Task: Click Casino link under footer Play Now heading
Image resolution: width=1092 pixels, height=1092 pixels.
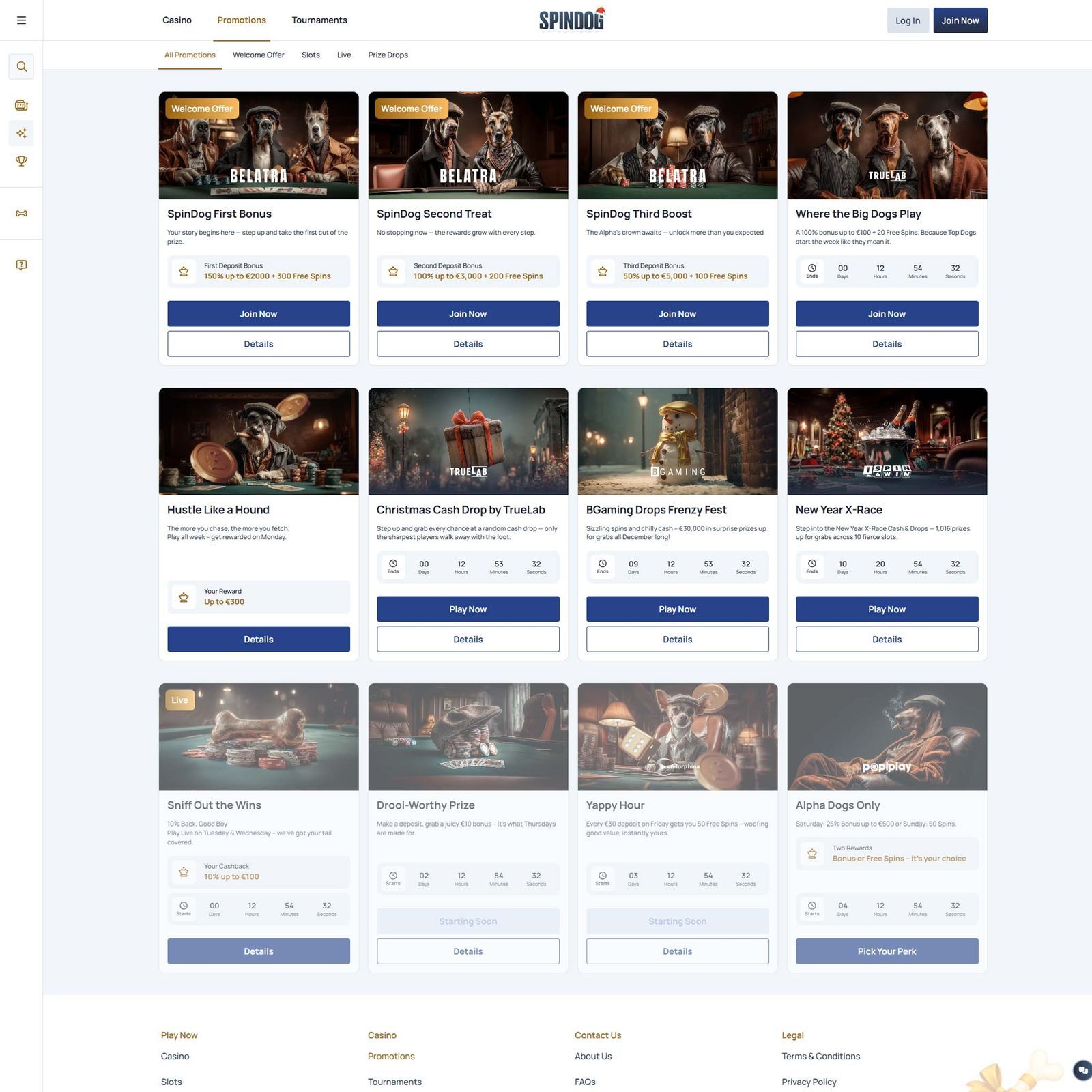Action: coord(175,1056)
